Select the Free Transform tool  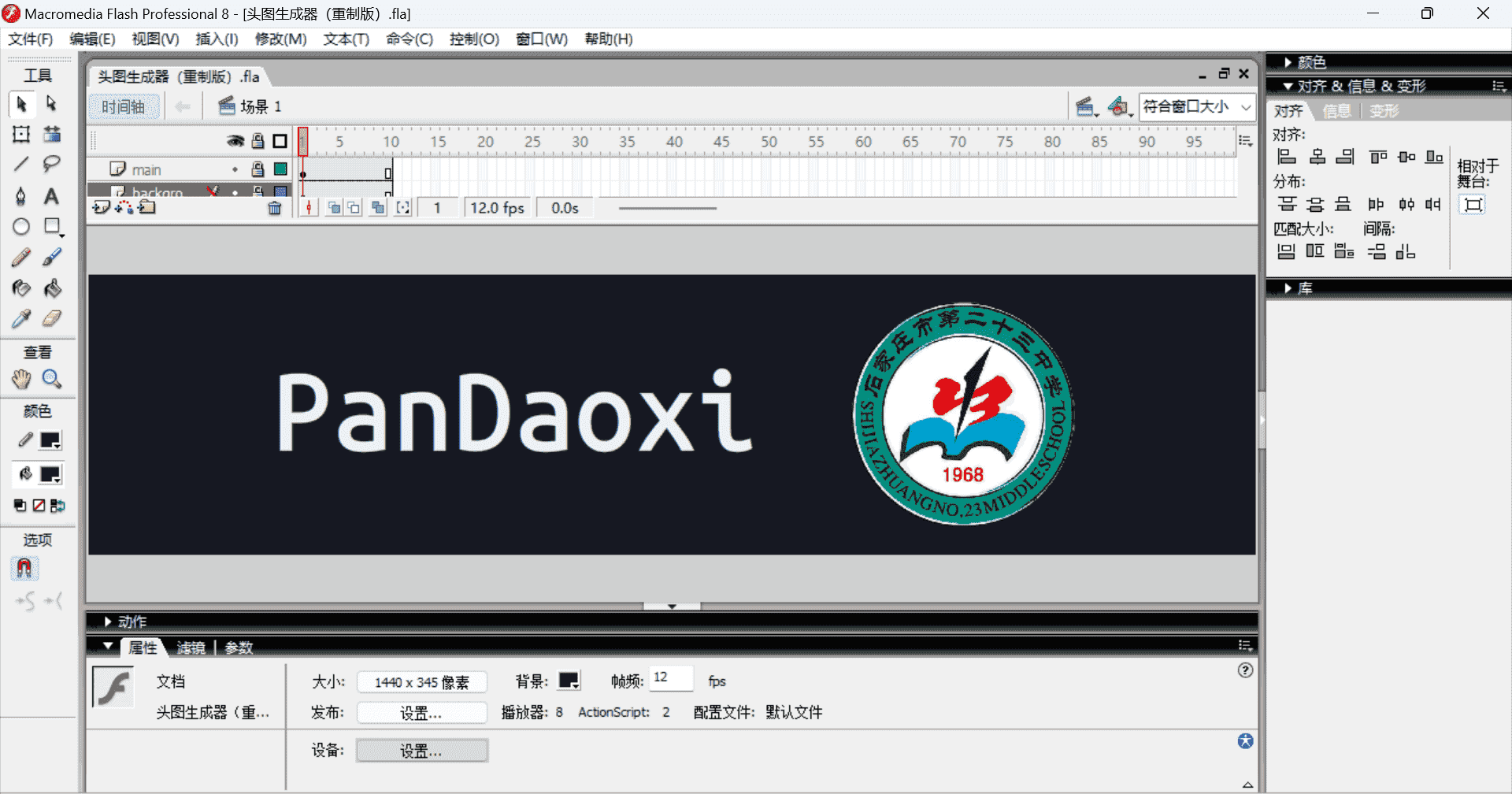click(20, 134)
